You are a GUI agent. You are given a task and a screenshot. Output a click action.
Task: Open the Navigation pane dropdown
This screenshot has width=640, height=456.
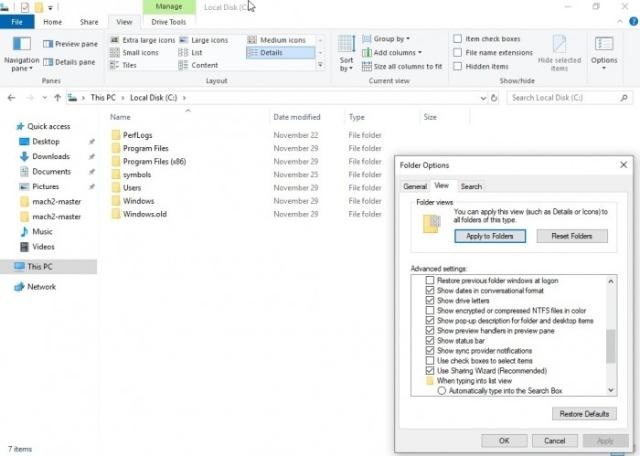click(22, 54)
